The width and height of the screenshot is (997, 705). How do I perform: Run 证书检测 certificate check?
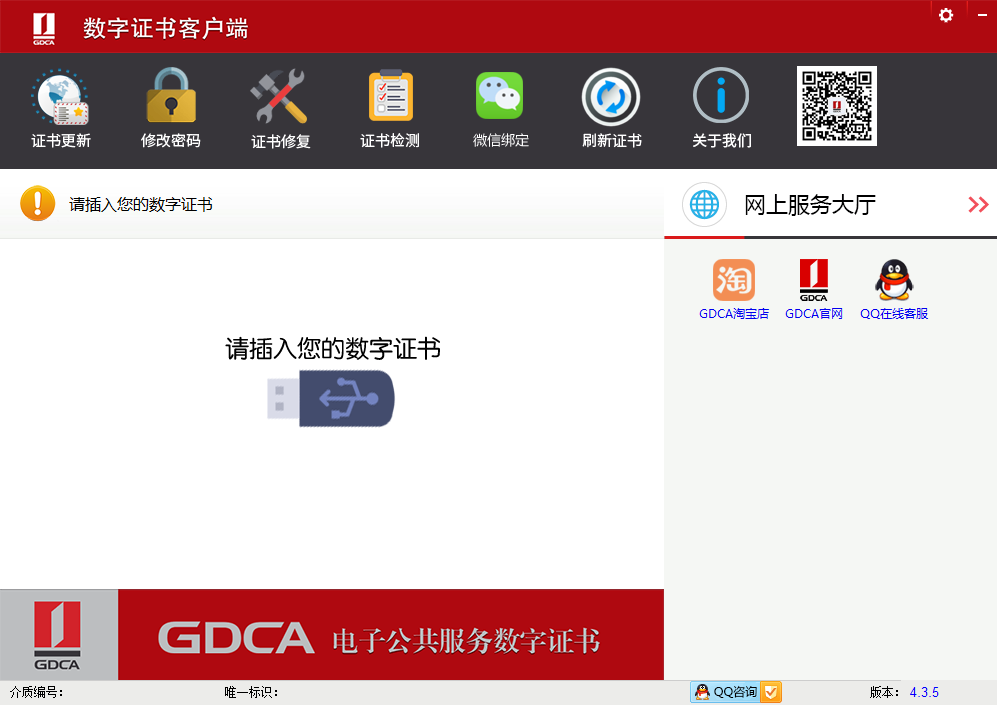click(x=390, y=109)
